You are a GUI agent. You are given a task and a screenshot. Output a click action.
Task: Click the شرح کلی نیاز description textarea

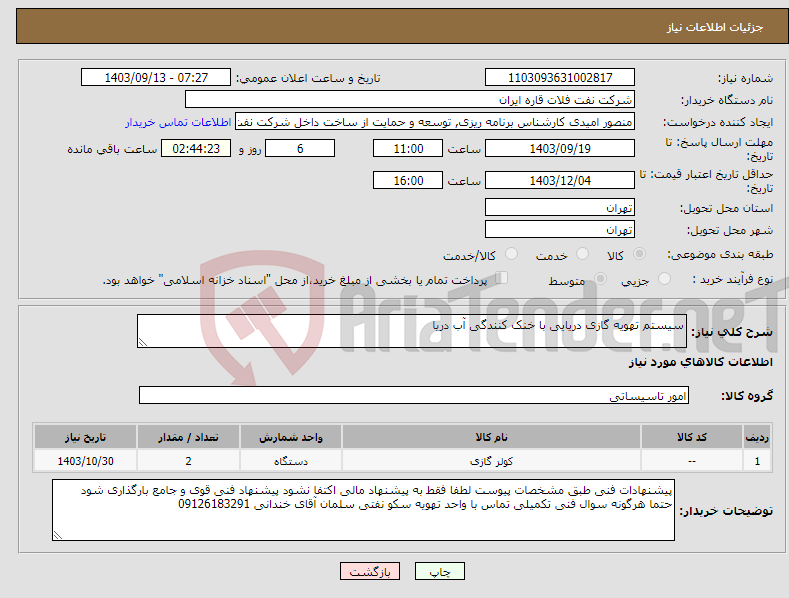point(412,331)
